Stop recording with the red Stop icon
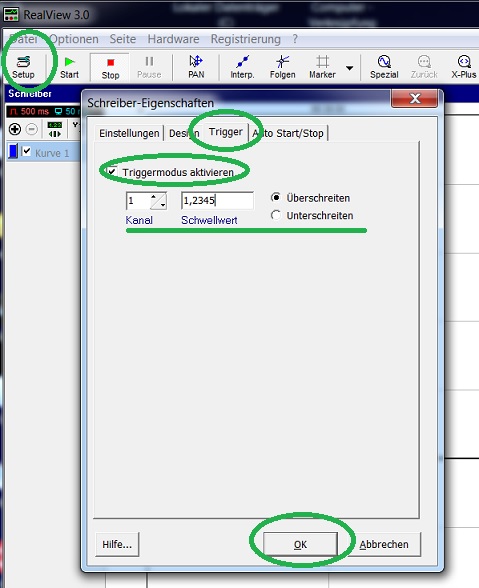This screenshot has width=479, height=588. (x=110, y=67)
